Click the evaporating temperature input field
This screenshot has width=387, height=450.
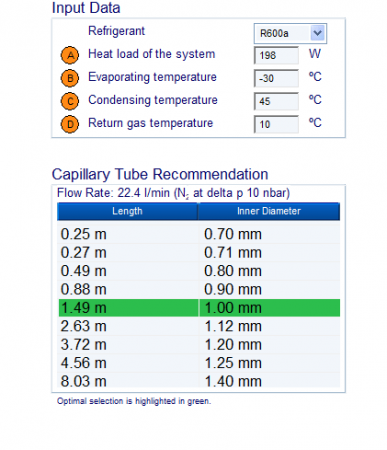[x=276, y=78]
